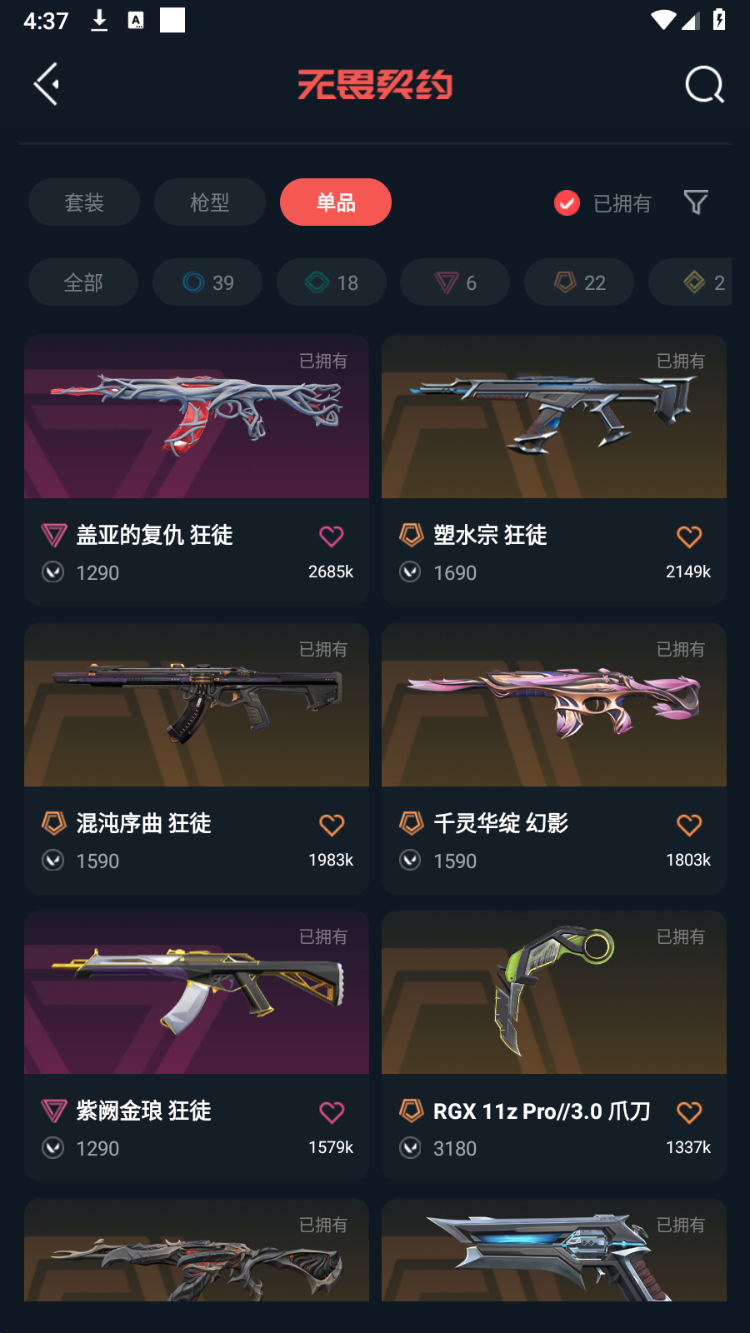Filter by orange pentagon tier 22

[x=579, y=283]
